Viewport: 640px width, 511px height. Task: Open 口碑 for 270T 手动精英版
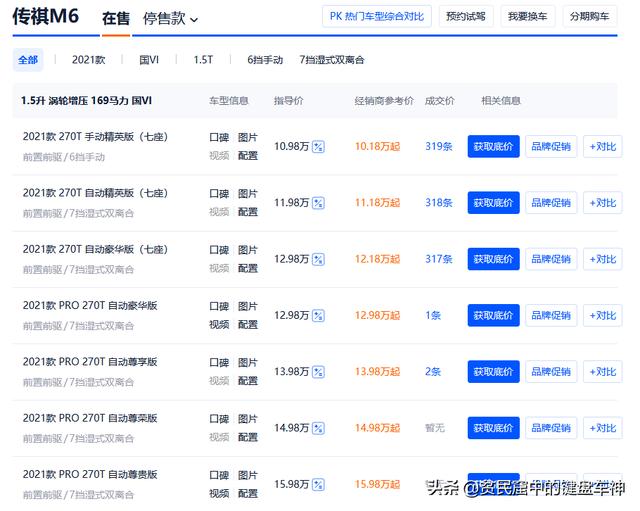pyautogui.click(x=219, y=138)
